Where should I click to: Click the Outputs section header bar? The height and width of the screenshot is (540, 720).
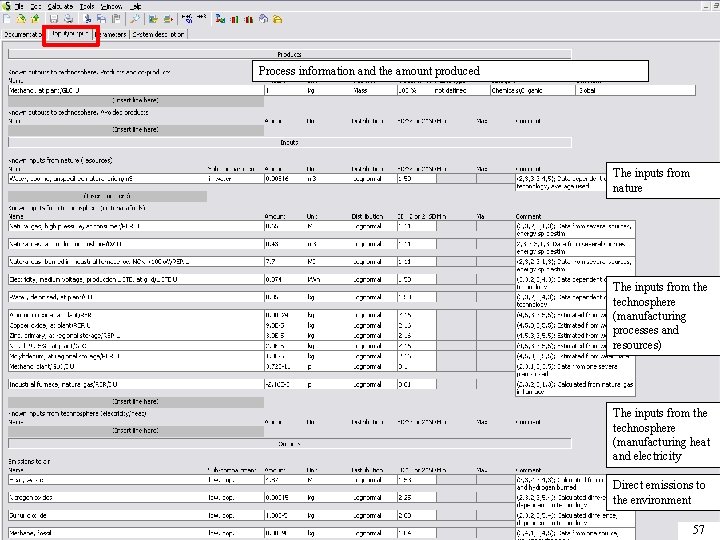pos(290,444)
